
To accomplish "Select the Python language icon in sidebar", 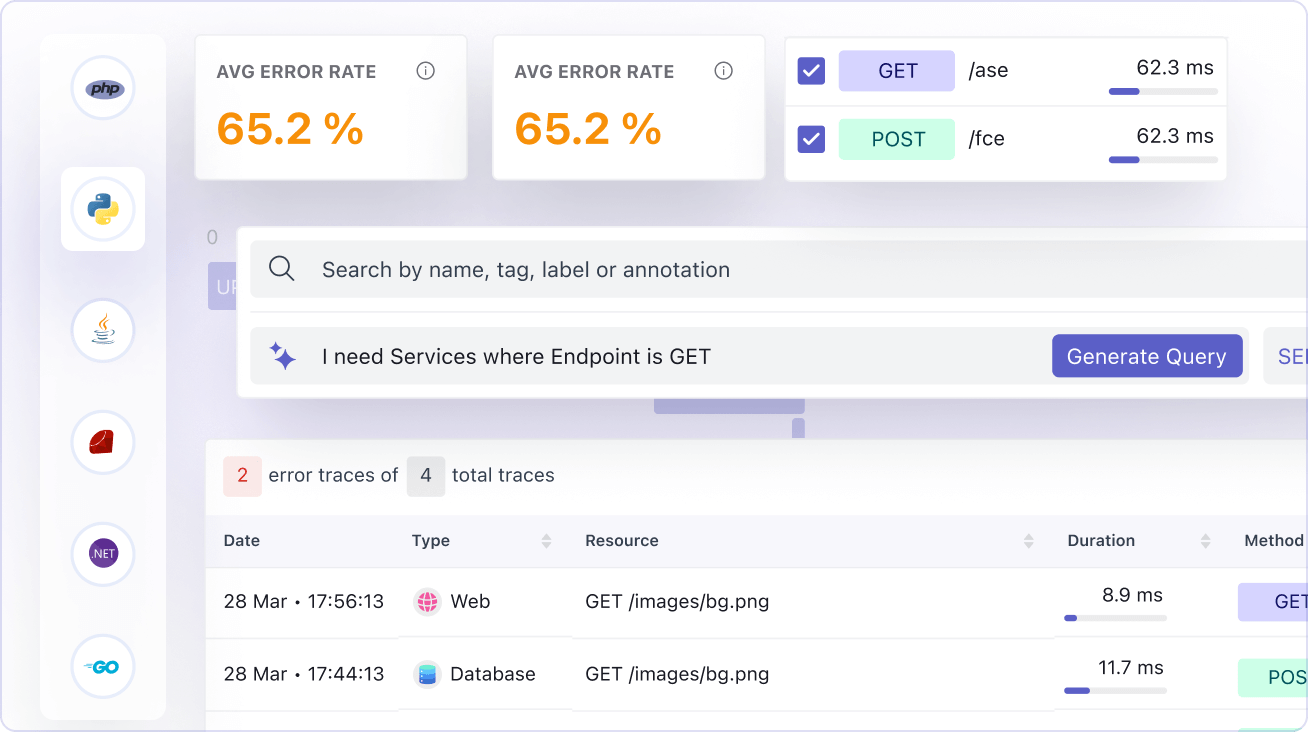I will [103, 209].
